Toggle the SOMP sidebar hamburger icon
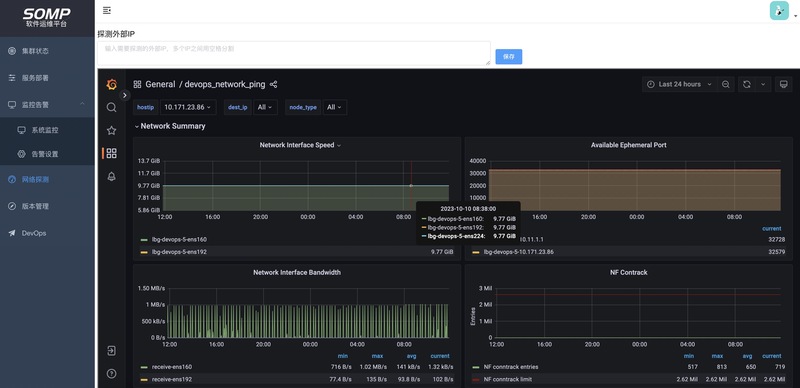This screenshot has height=388, width=800. [x=107, y=10]
